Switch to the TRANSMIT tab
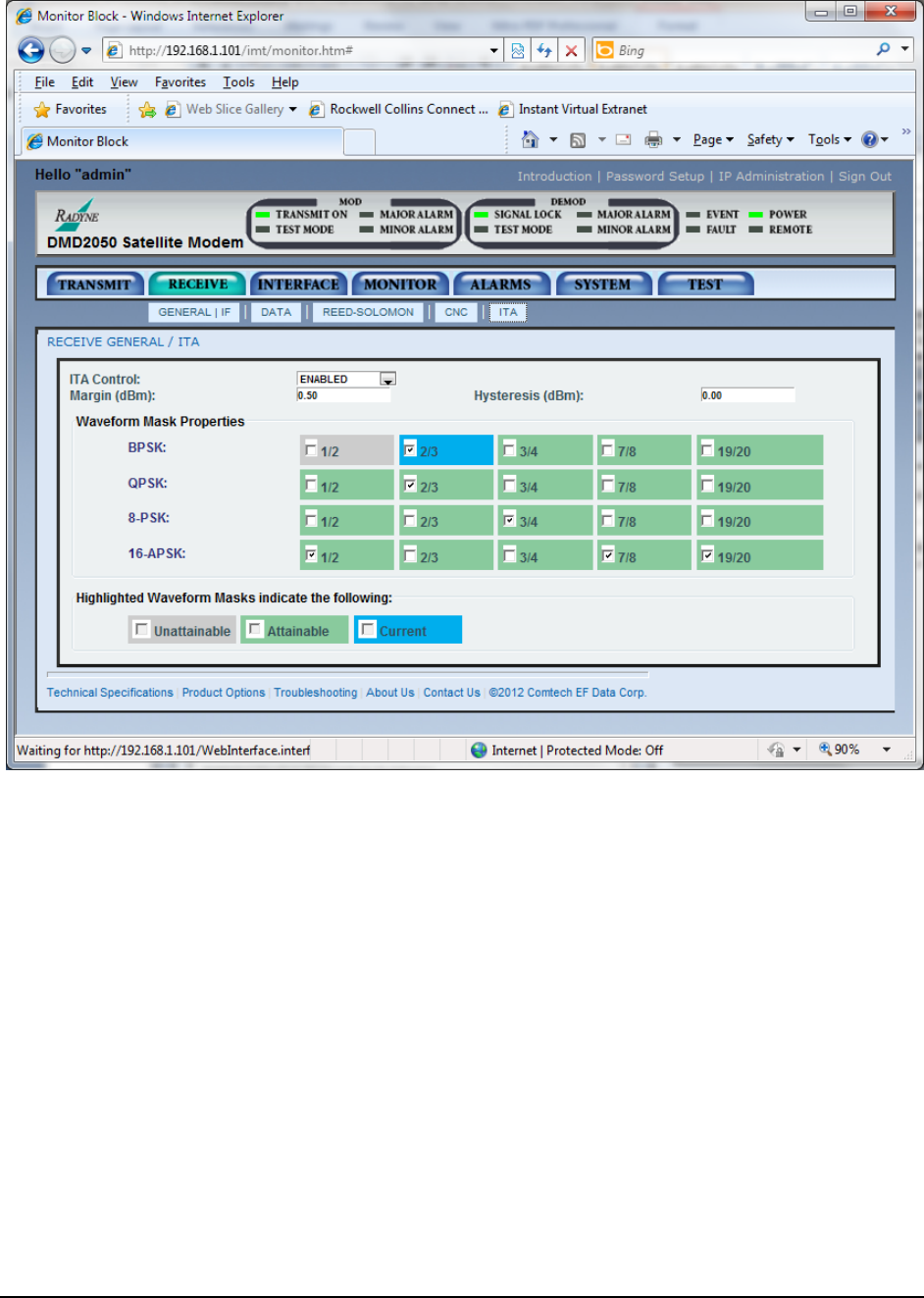This screenshot has width=924, height=1298. [x=94, y=285]
